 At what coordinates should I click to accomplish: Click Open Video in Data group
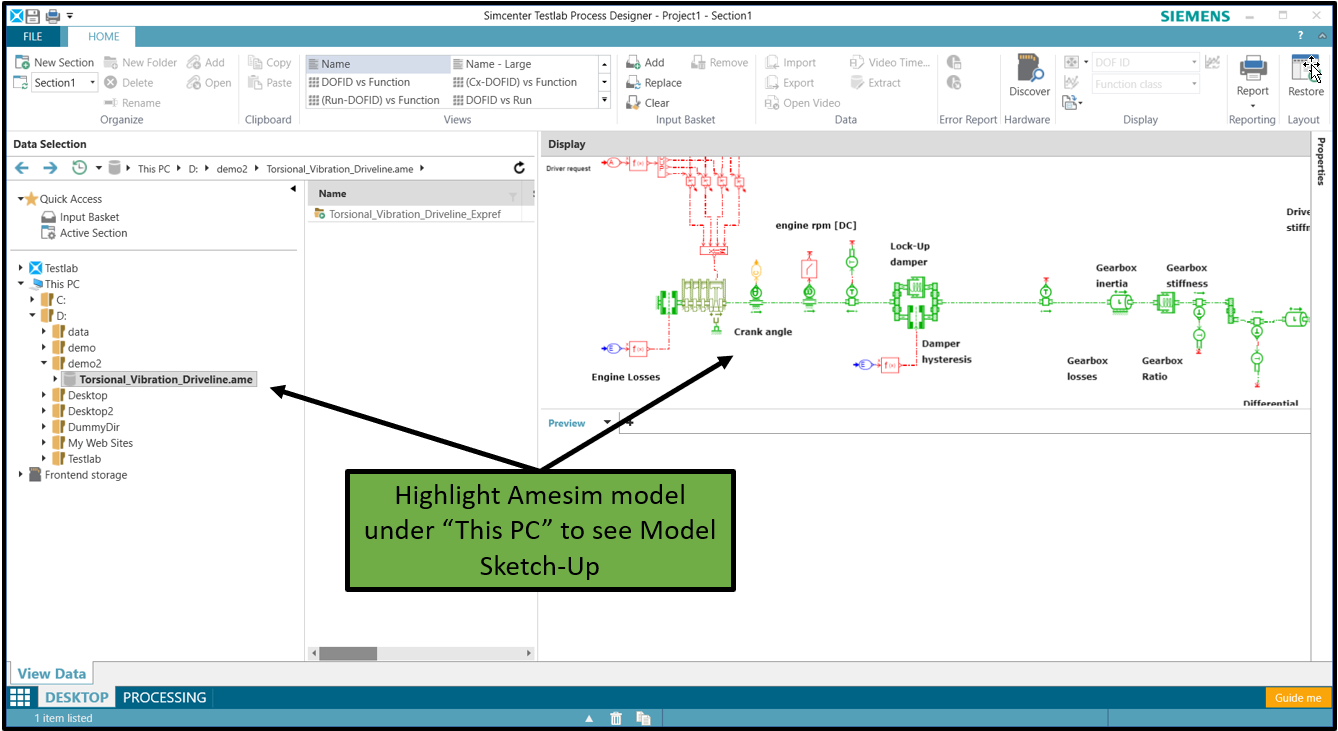(x=802, y=103)
